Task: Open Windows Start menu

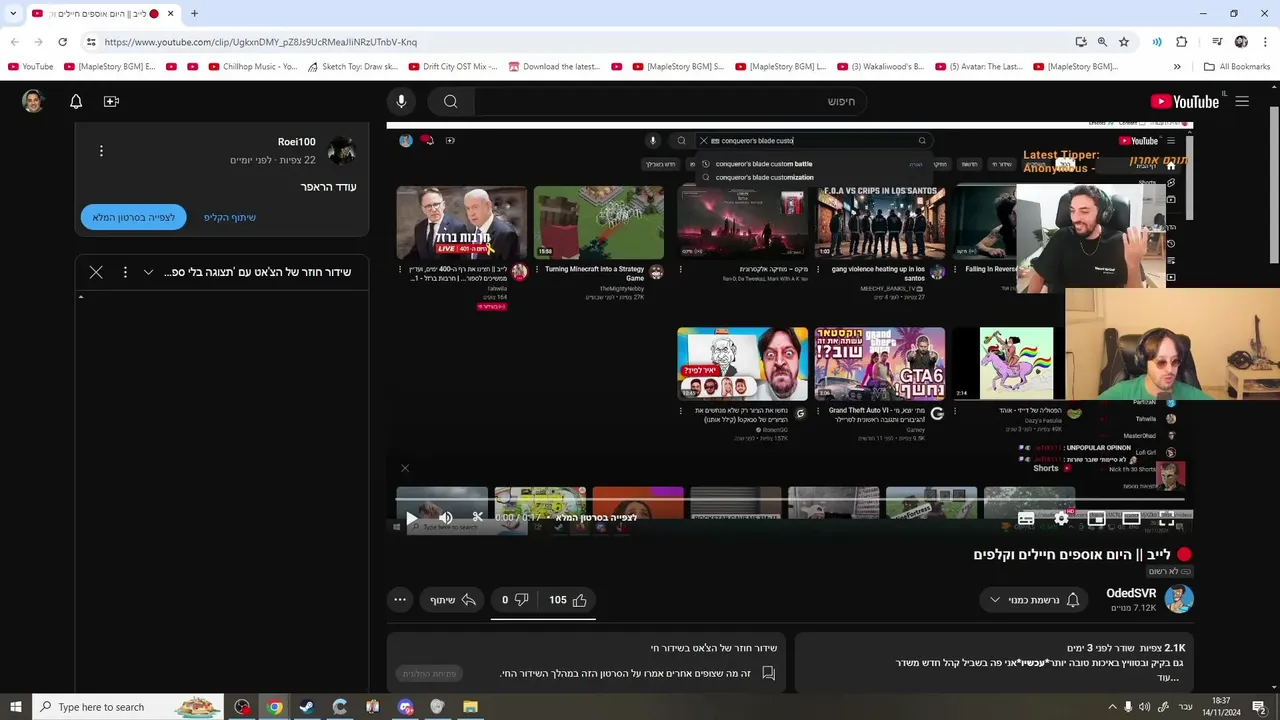Action: (16, 707)
